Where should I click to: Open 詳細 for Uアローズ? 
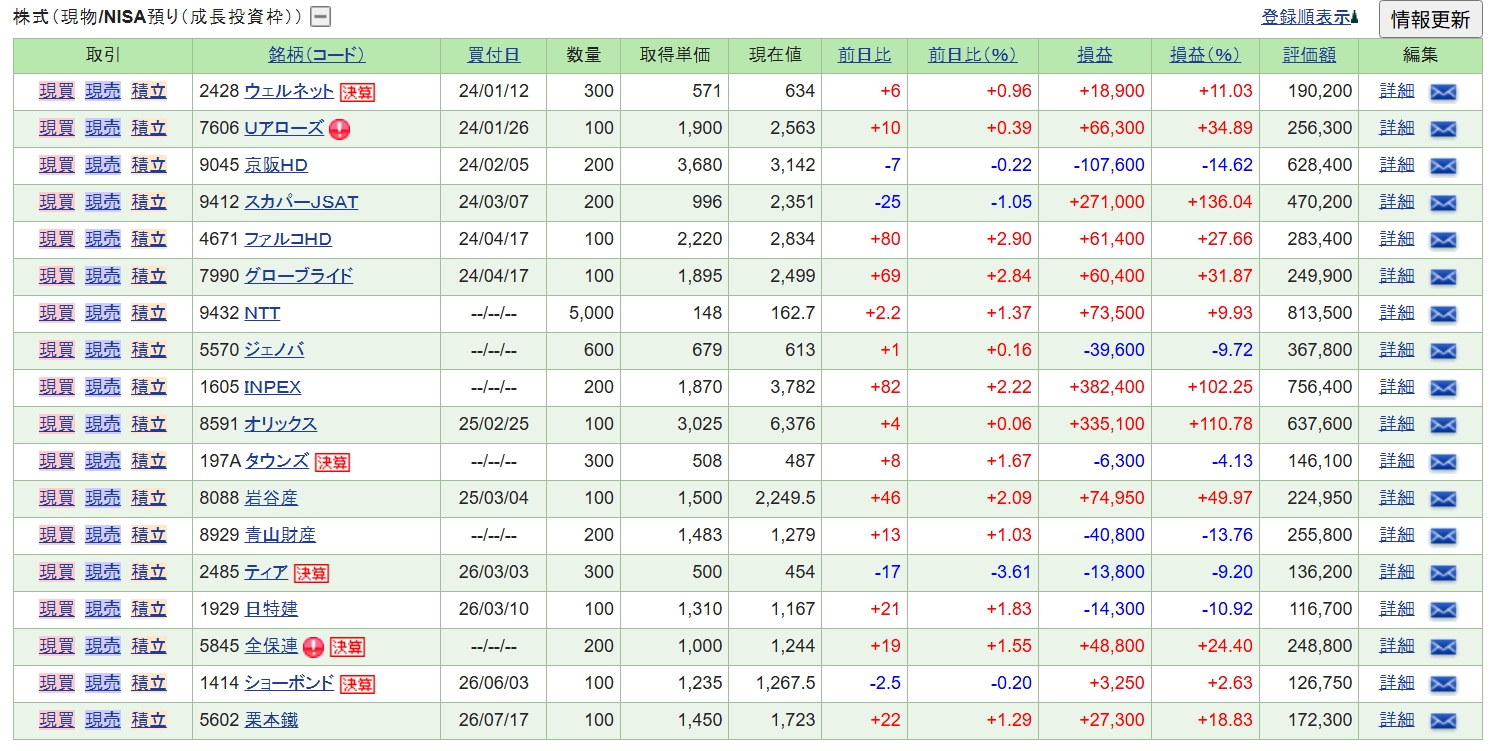[x=1397, y=128]
